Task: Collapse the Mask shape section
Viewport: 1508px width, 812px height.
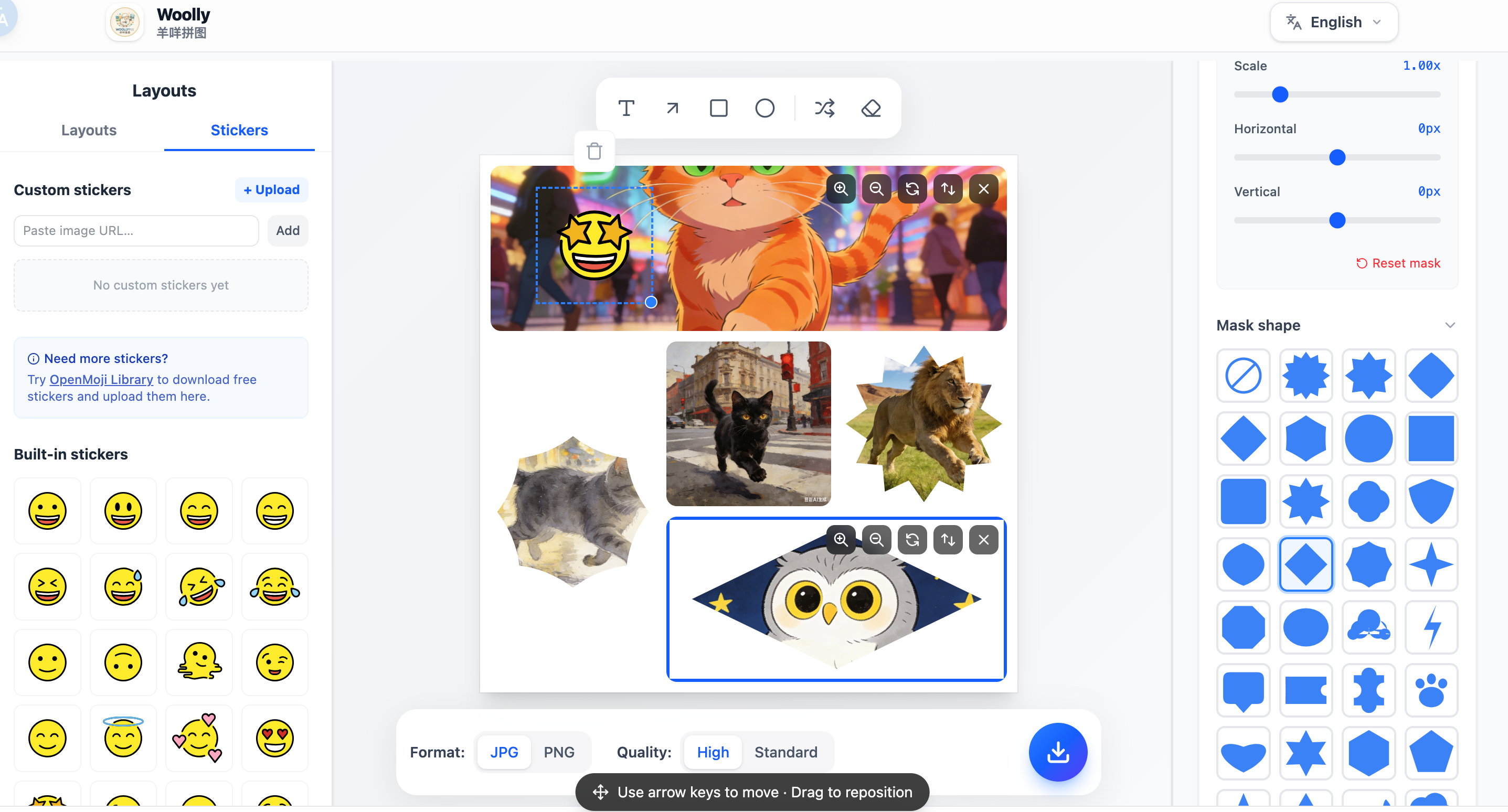Action: (1449, 325)
